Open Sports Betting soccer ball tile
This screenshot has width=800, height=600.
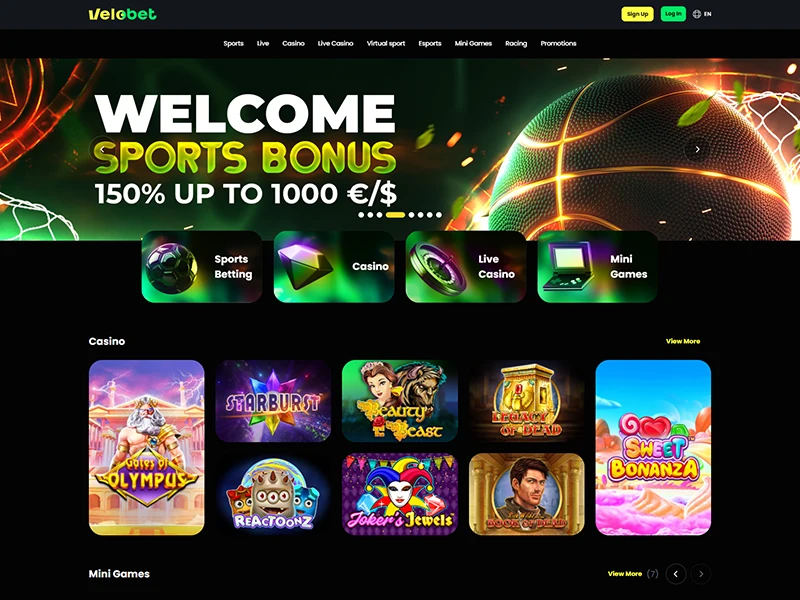click(202, 267)
